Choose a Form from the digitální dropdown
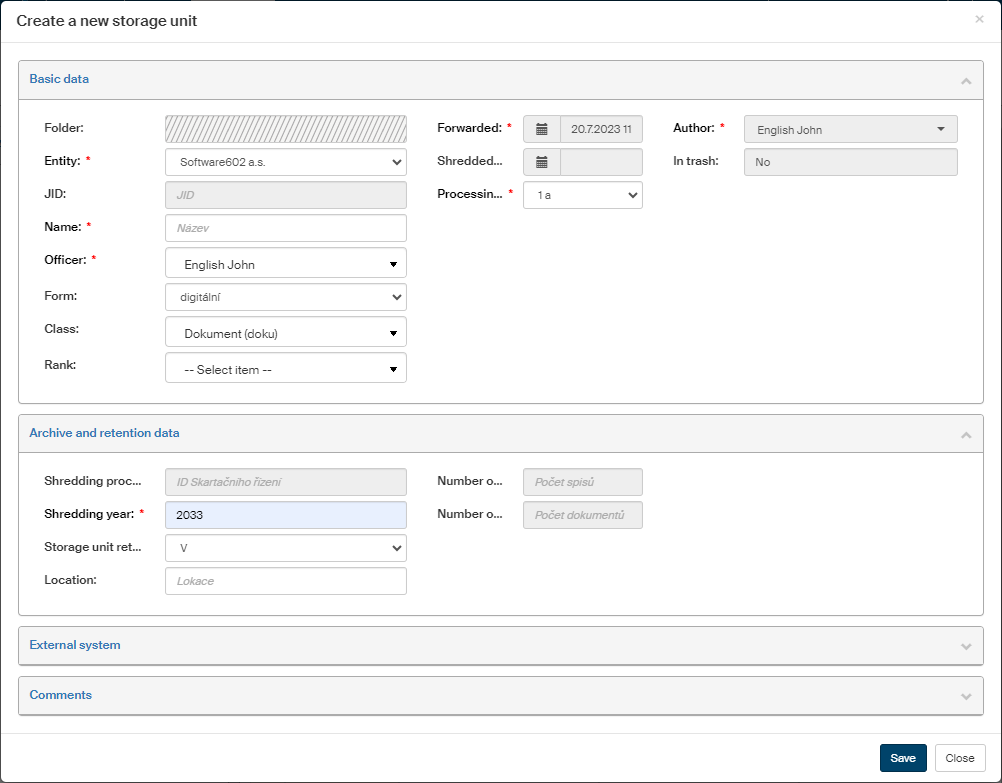The image size is (1002, 783). 285,297
